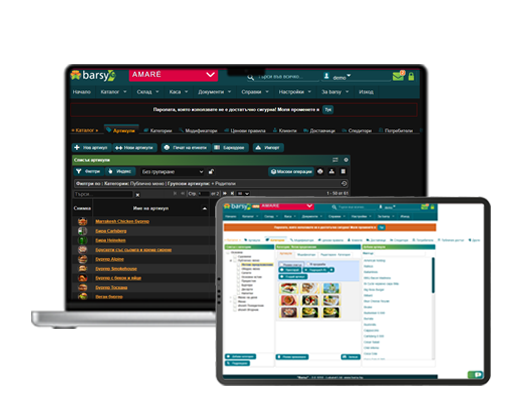Click the Баркодове button

pos(230,148)
